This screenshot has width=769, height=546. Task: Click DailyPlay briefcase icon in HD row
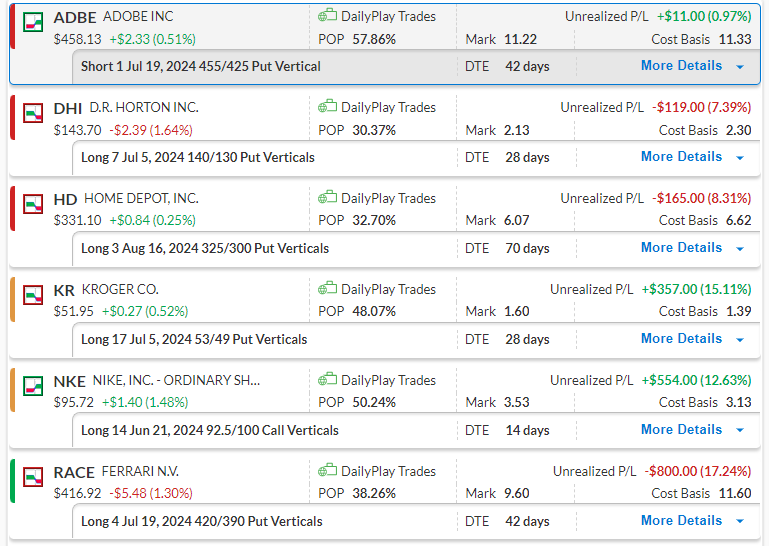click(x=327, y=198)
